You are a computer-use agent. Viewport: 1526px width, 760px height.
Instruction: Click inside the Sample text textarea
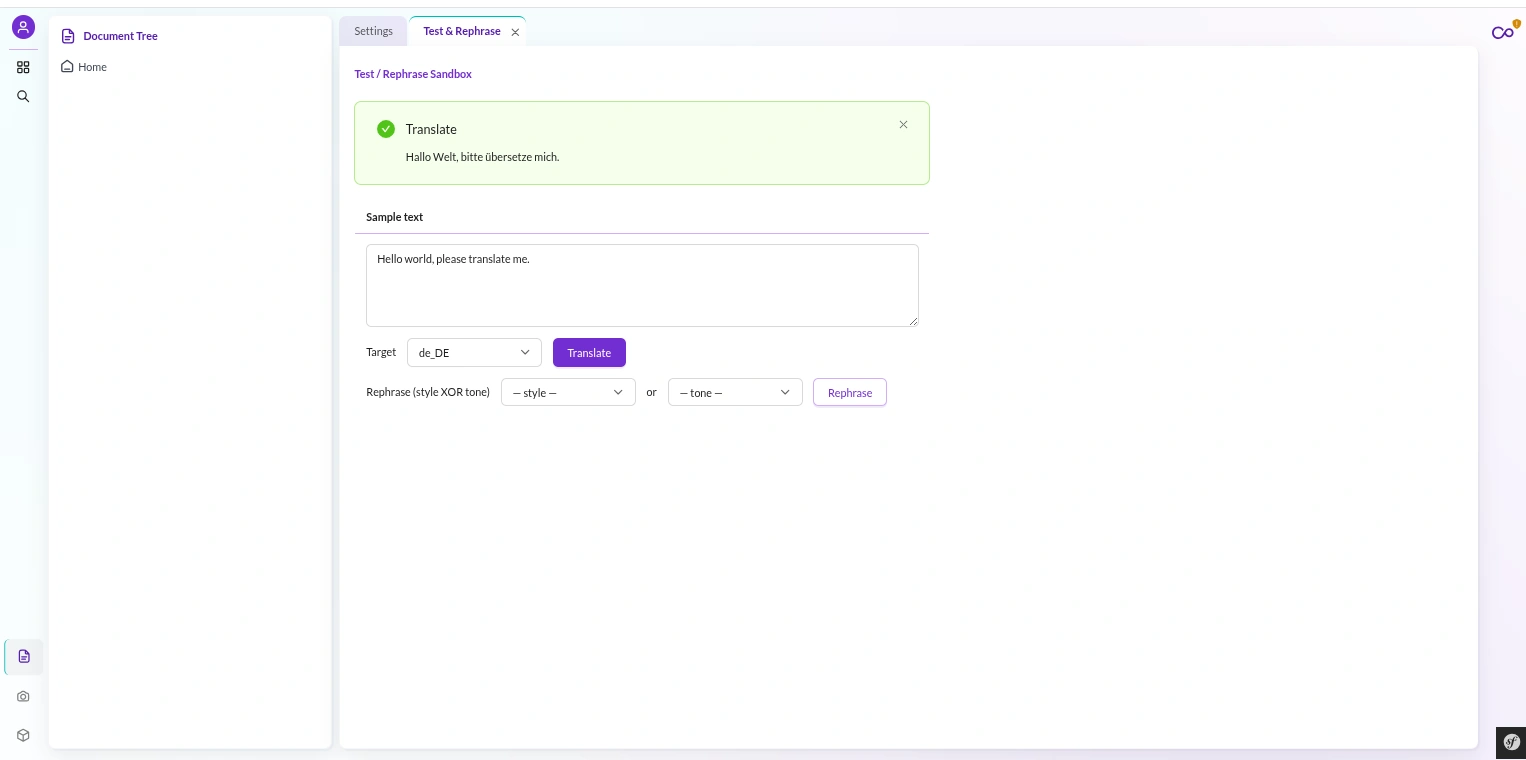(642, 285)
